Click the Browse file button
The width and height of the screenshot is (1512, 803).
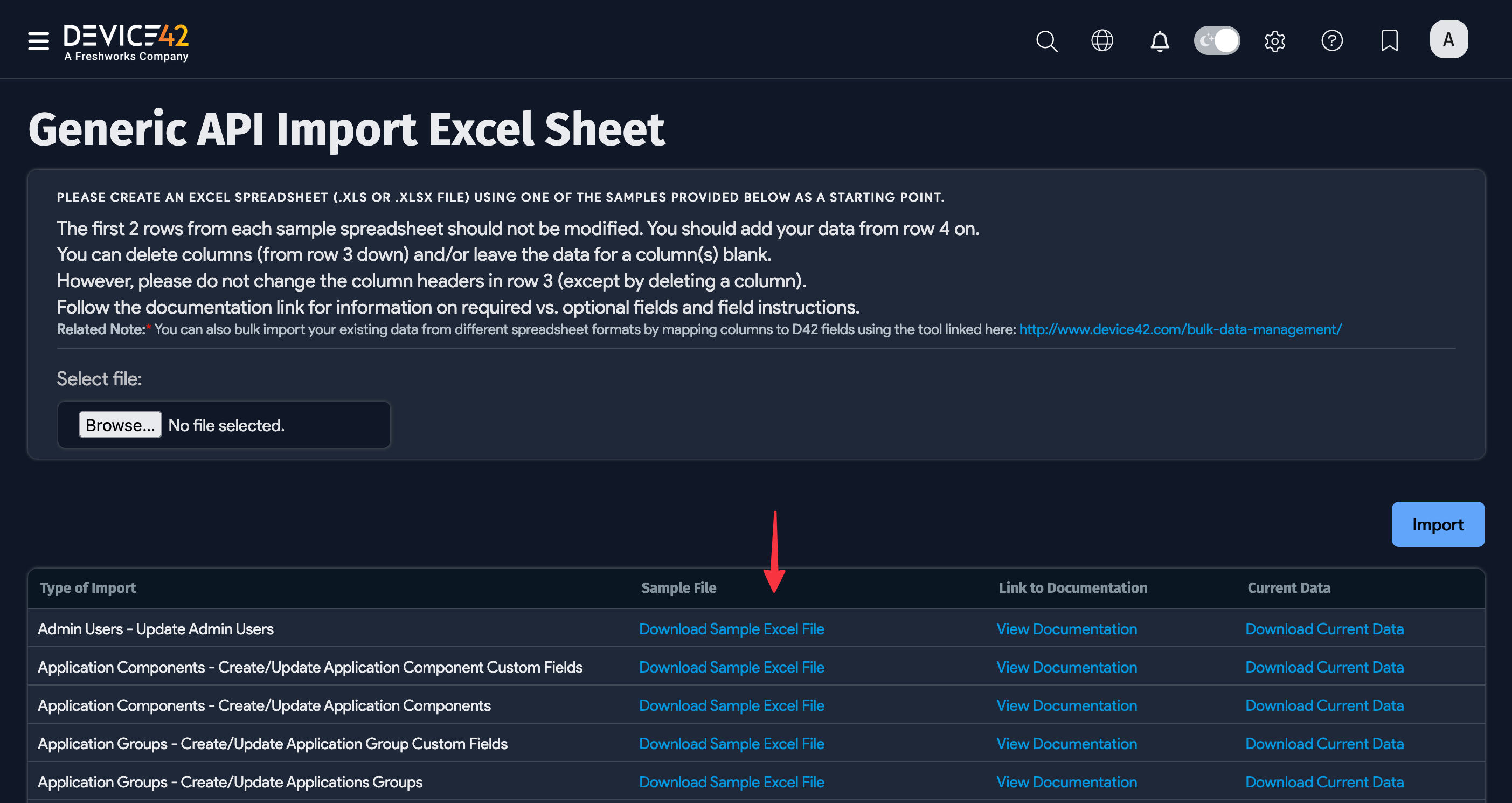(x=120, y=425)
